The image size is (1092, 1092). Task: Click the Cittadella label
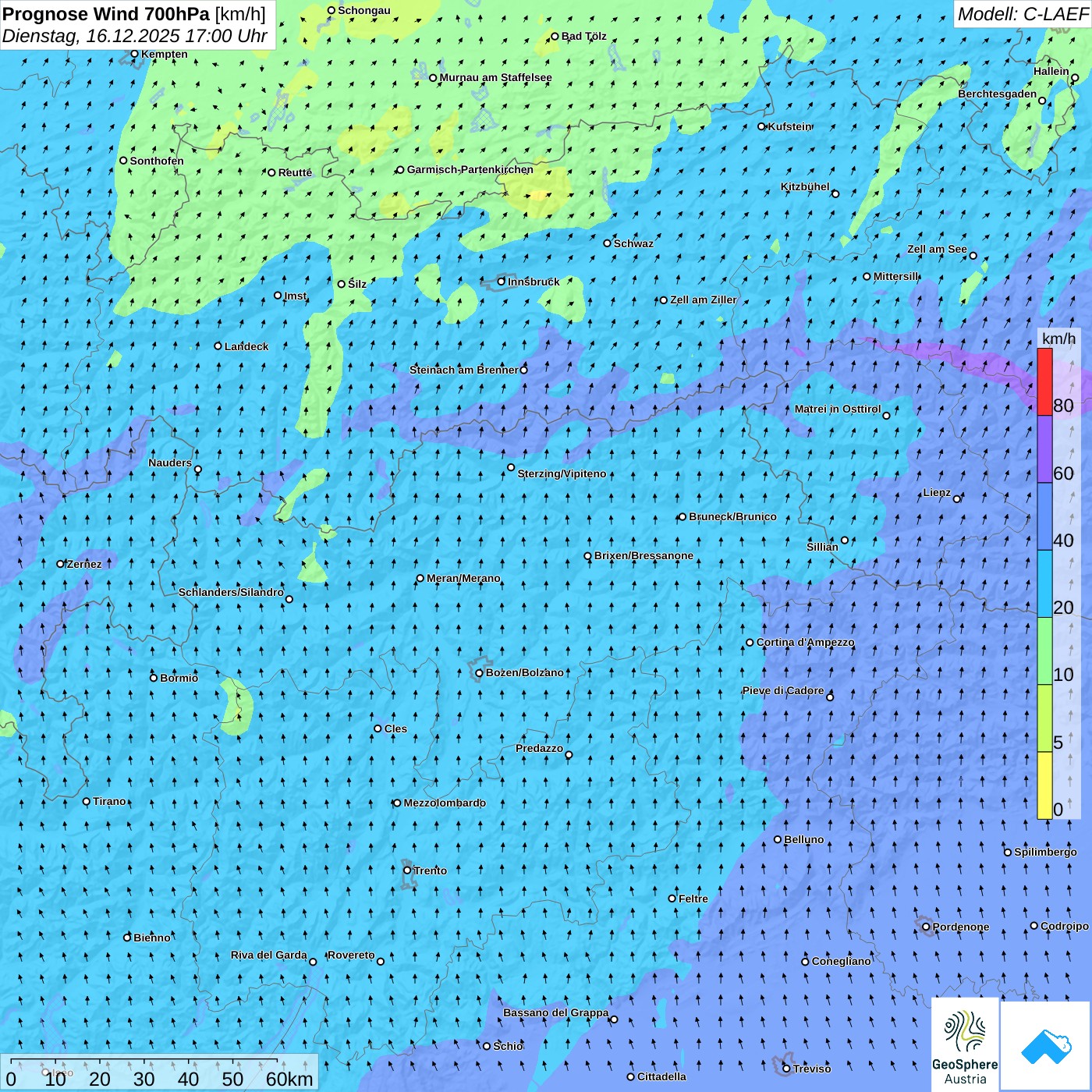662,1076
